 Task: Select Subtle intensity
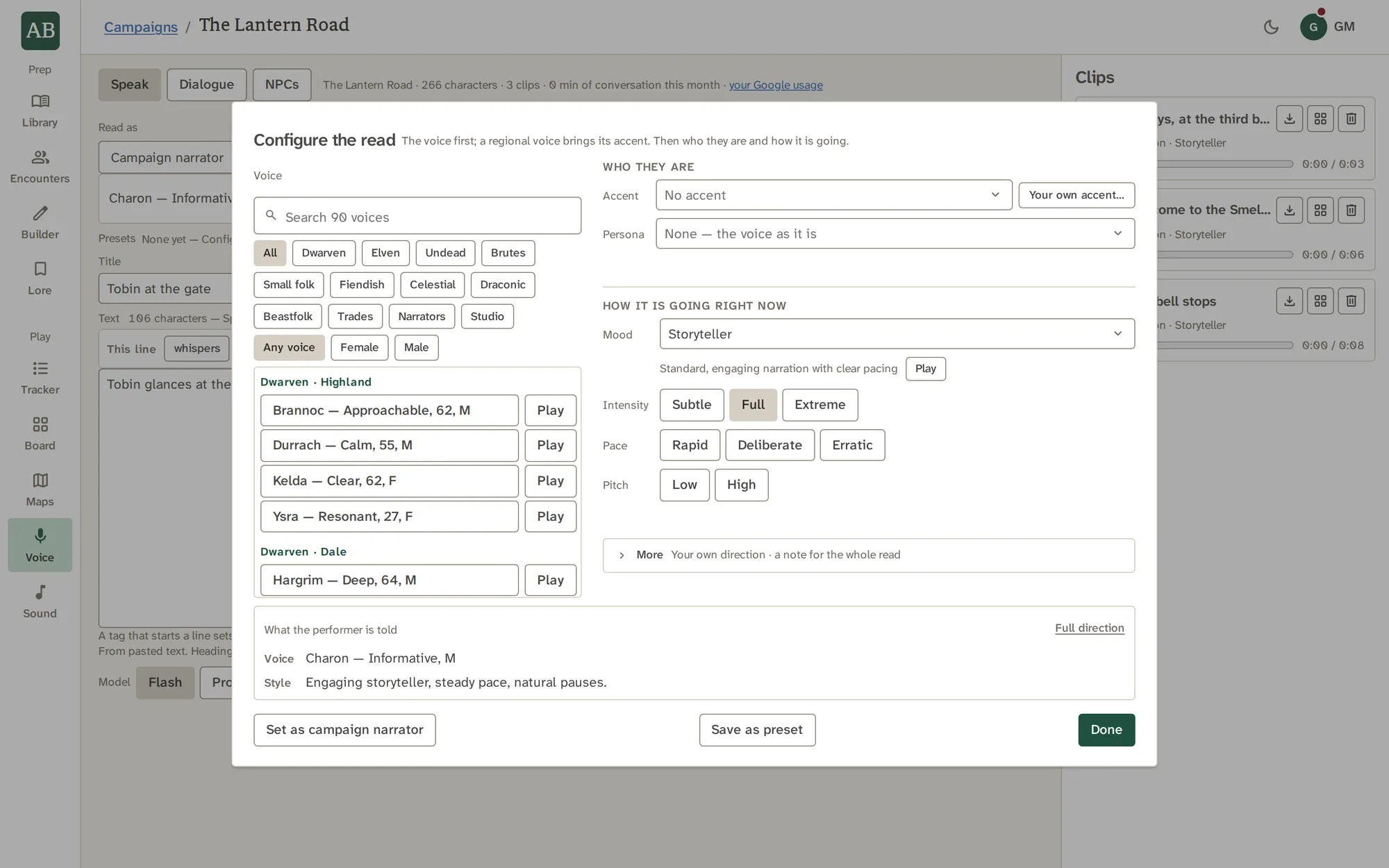(692, 405)
